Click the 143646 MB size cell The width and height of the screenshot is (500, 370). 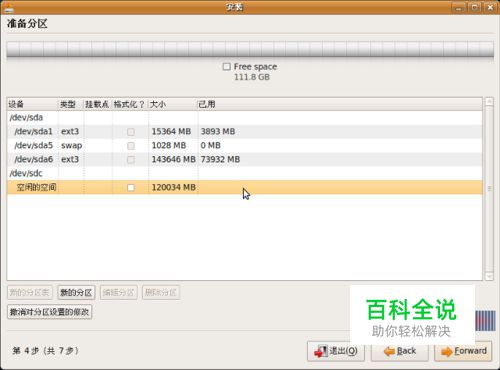[173, 159]
